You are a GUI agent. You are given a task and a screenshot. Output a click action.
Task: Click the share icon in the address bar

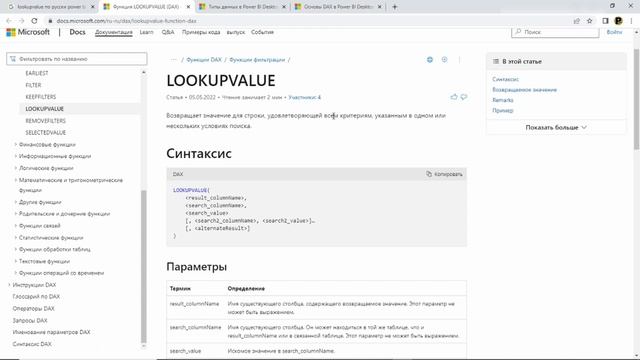(x=576, y=21)
